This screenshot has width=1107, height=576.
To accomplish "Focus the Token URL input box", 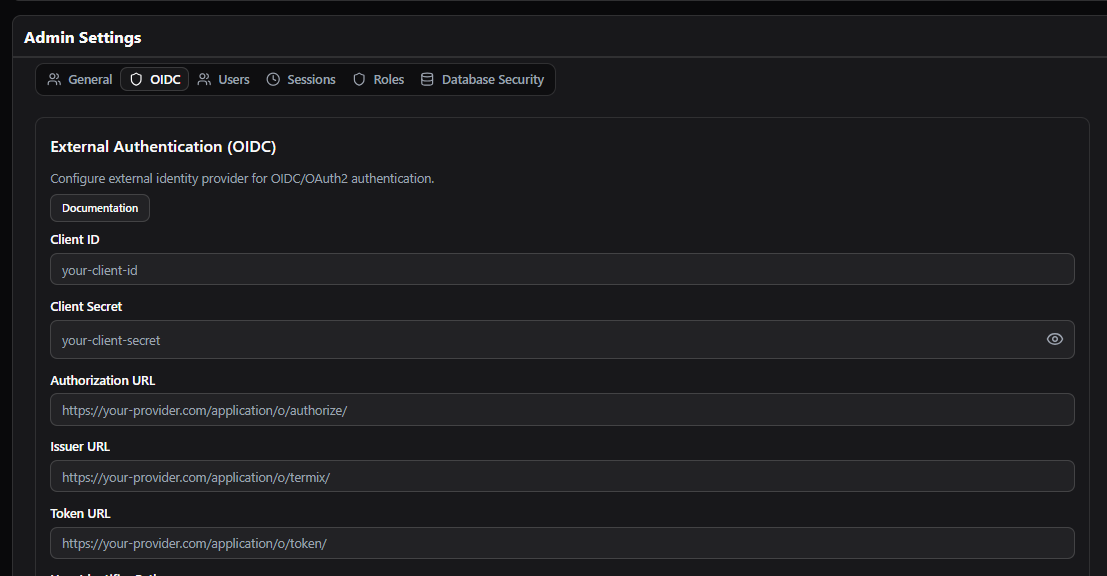I will pyautogui.click(x=562, y=543).
